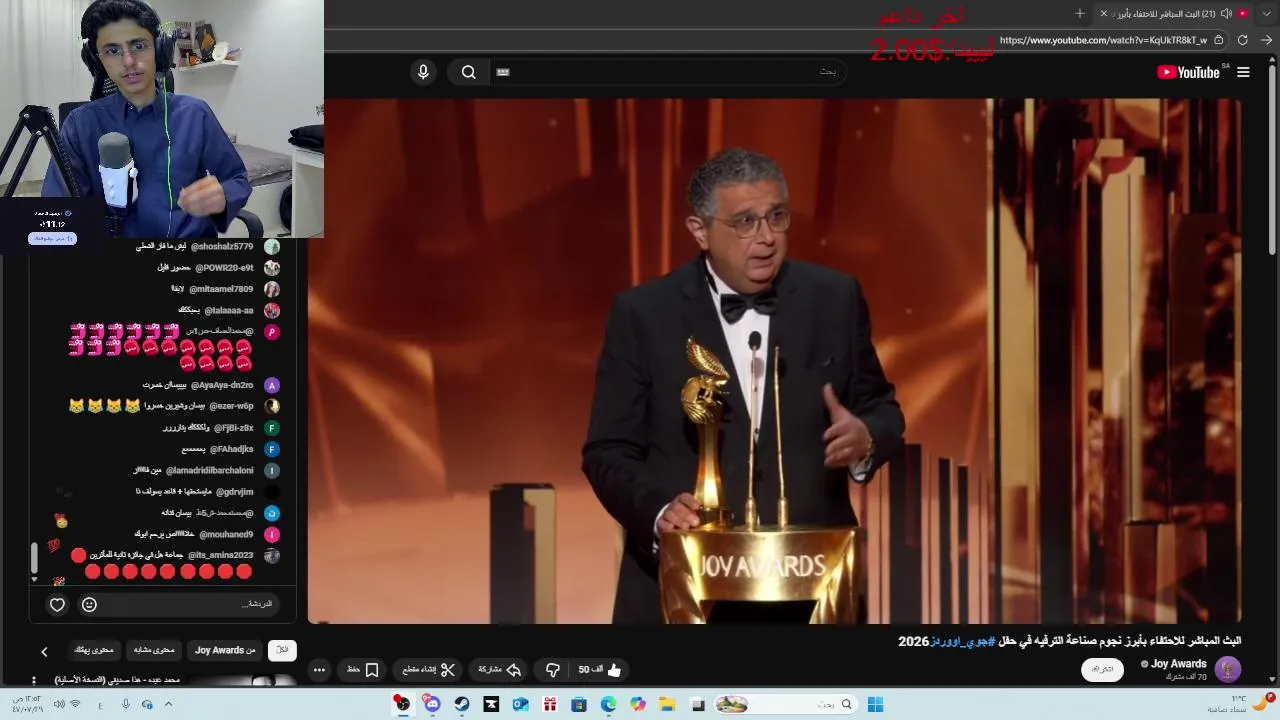The width and height of the screenshot is (1280, 720).
Task: Click @FAhadjks chat message
Action: (x=218, y=449)
